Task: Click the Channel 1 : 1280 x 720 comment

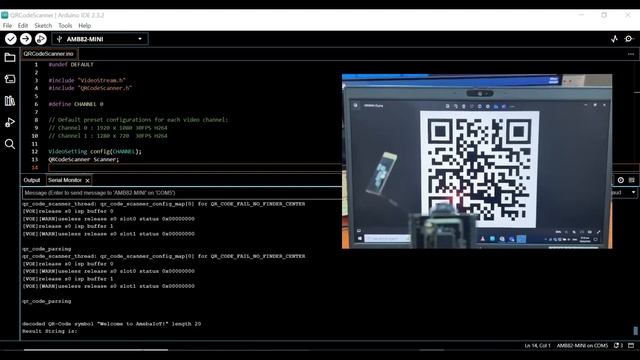Action: click(x=108, y=136)
